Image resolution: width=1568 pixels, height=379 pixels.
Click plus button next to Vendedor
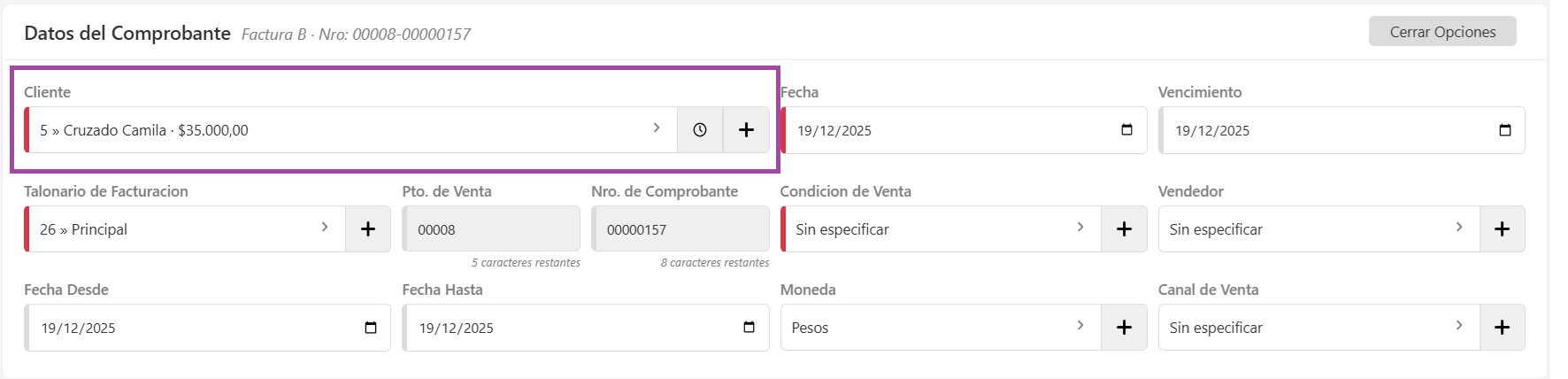[1502, 229]
